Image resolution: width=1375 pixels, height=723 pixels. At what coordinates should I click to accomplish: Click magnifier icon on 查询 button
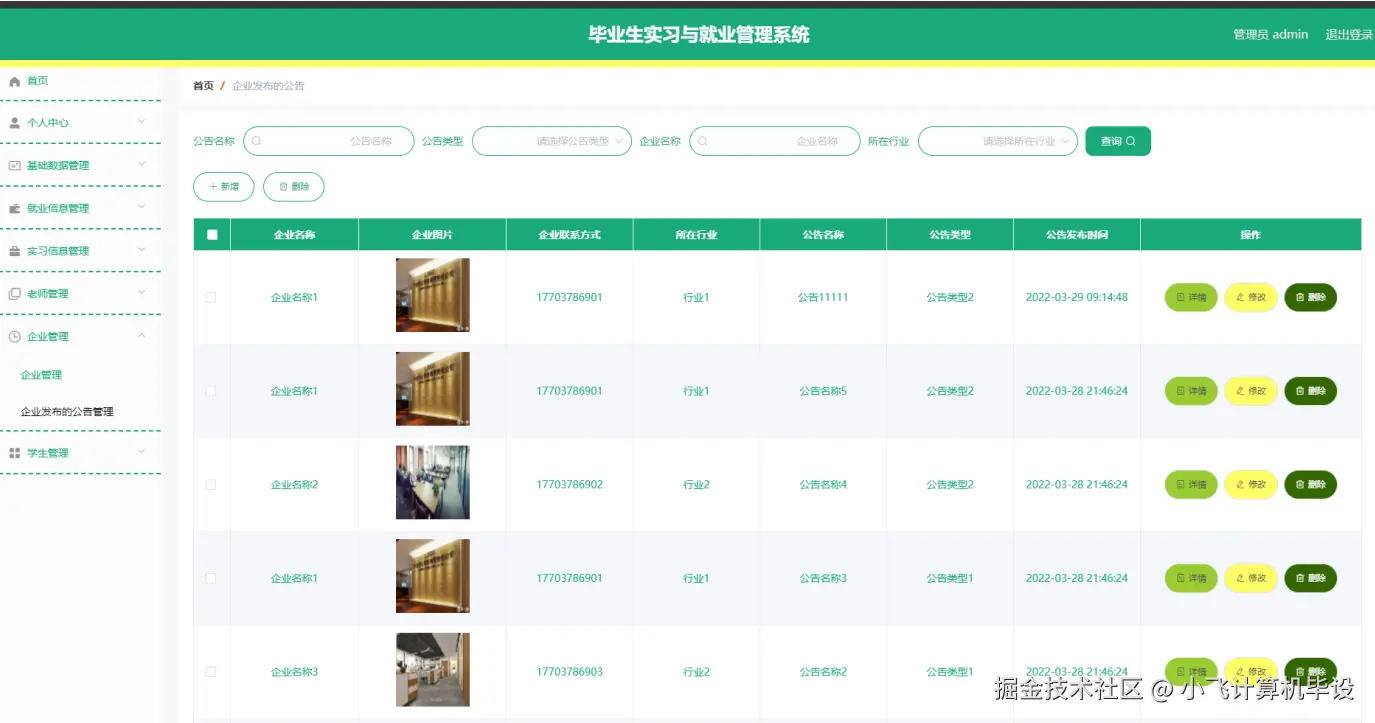pyautogui.click(x=1131, y=141)
